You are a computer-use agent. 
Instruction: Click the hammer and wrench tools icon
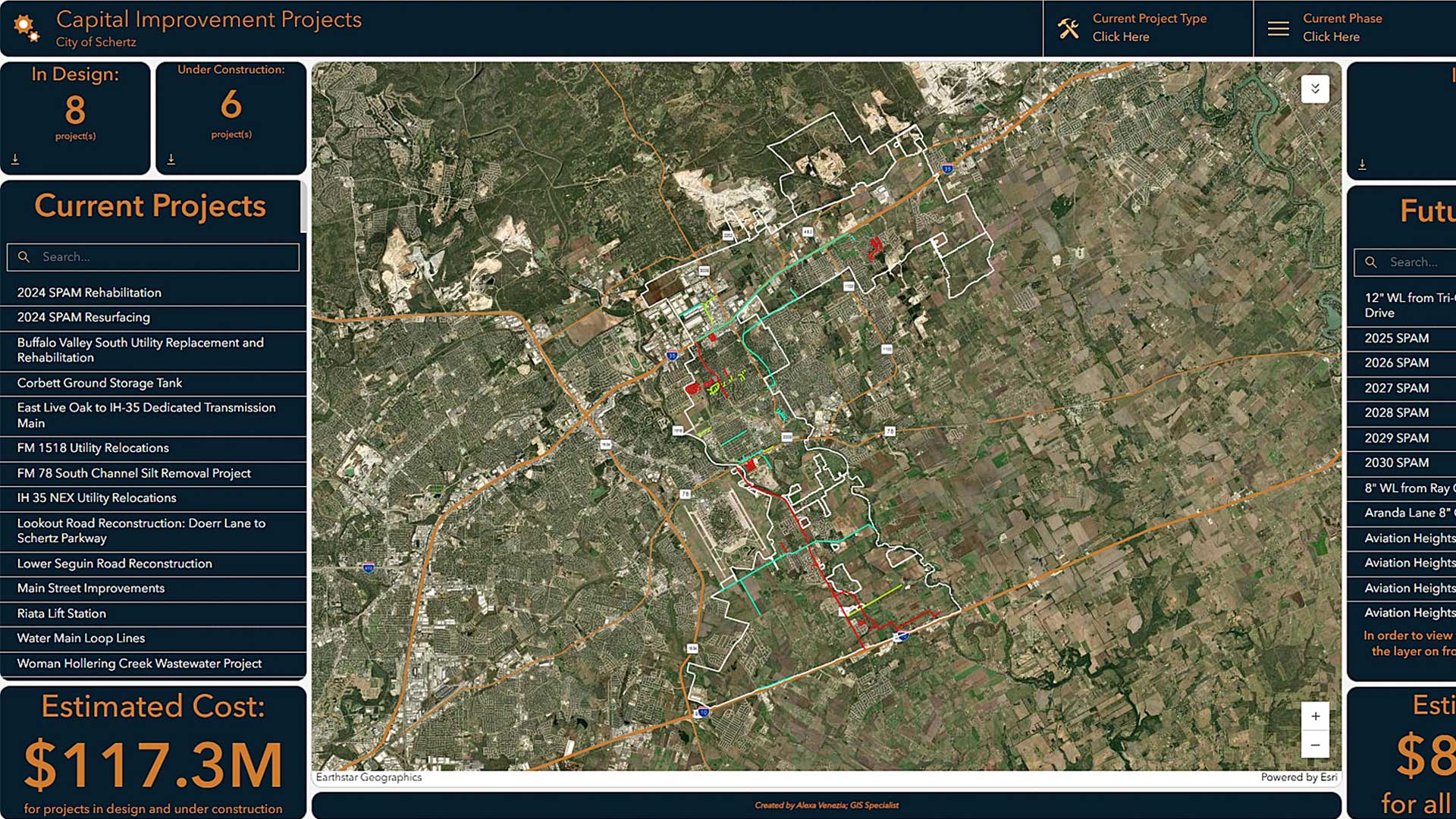pyautogui.click(x=1068, y=29)
